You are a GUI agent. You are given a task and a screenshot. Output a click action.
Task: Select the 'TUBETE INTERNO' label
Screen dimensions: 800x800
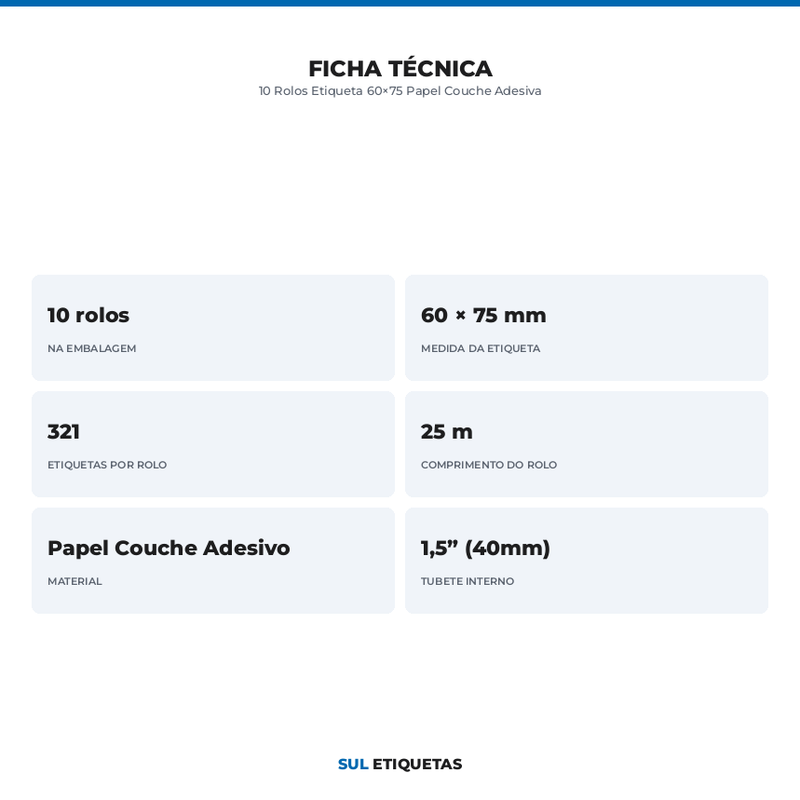[467, 581]
